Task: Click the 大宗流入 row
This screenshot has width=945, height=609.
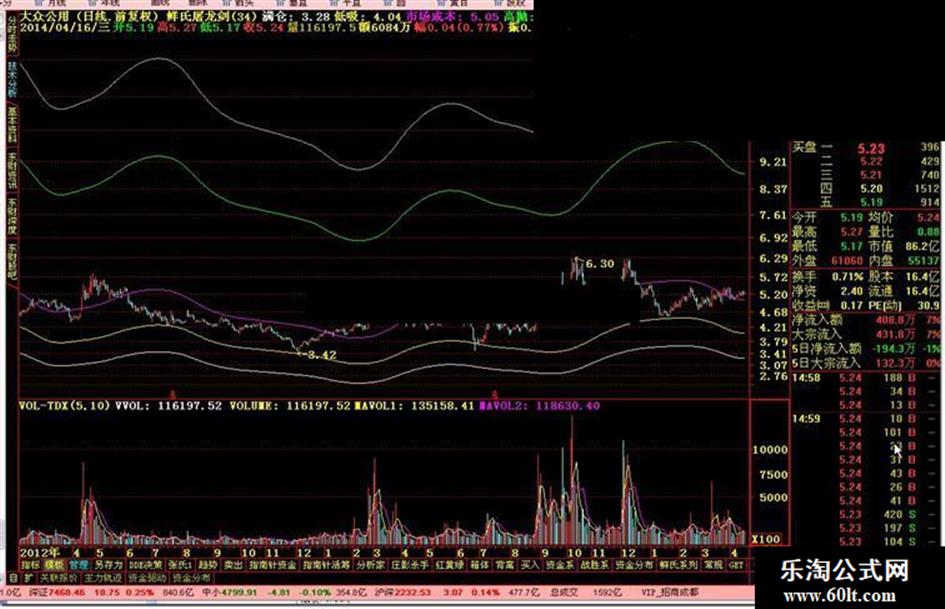Action: tap(865, 334)
